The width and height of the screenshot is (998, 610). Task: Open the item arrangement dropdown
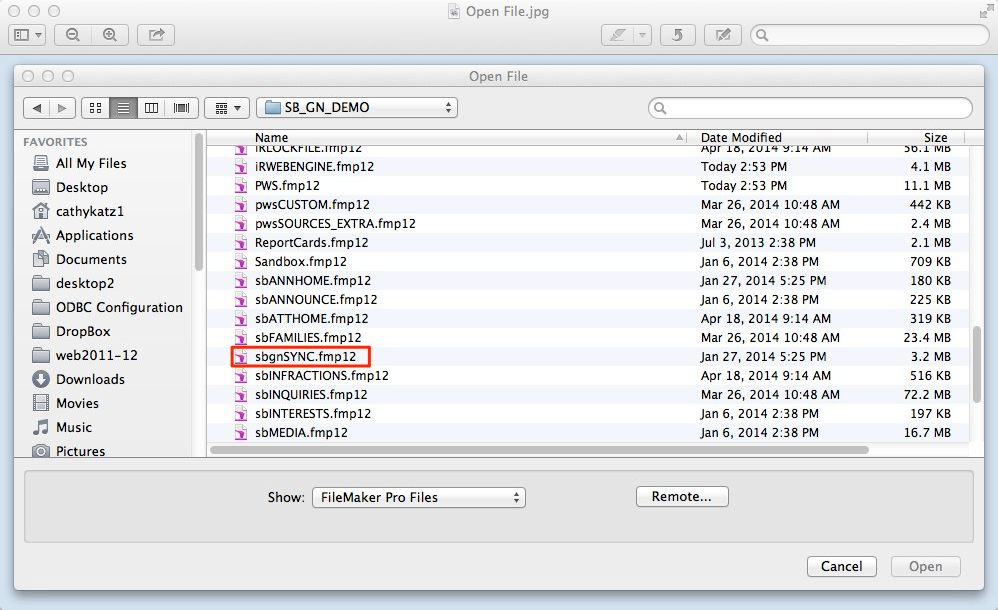(226, 108)
